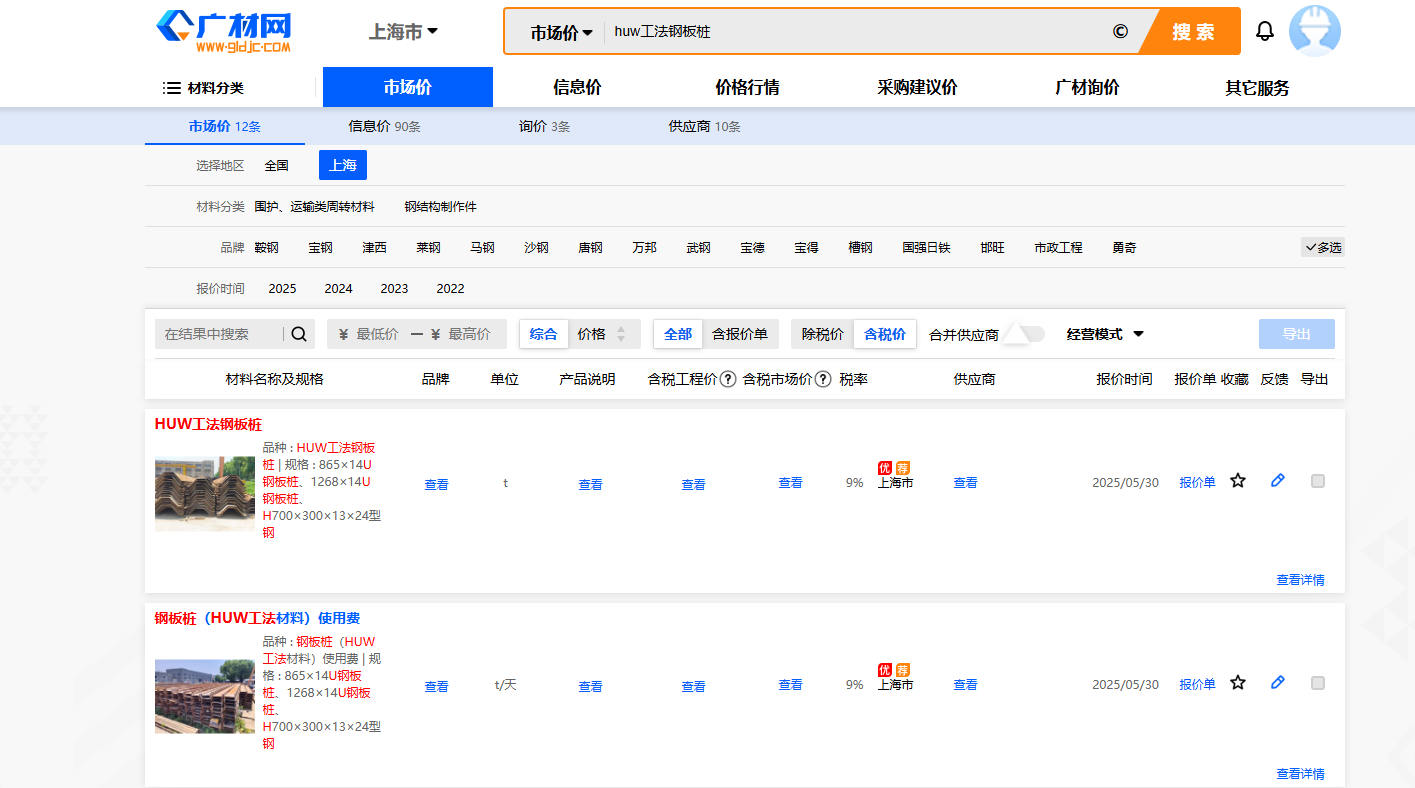Toggle the 合并供应商 switch
Viewport: 1415px width, 788px height.
pyautogui.click(x=1025, y=334)
